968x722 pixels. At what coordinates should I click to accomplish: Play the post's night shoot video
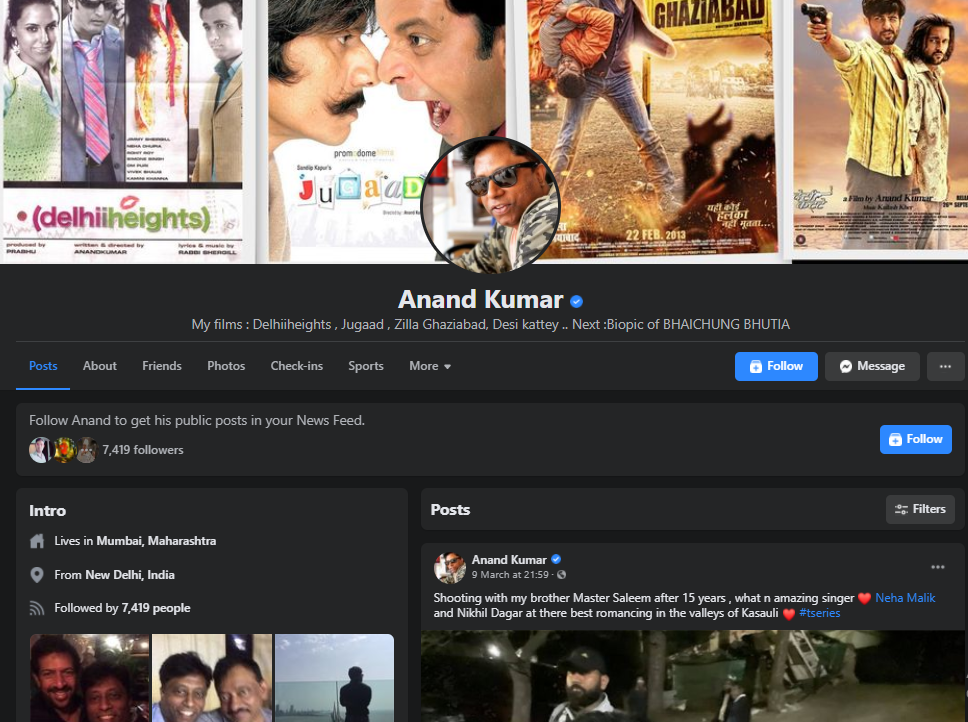point(692,676)
